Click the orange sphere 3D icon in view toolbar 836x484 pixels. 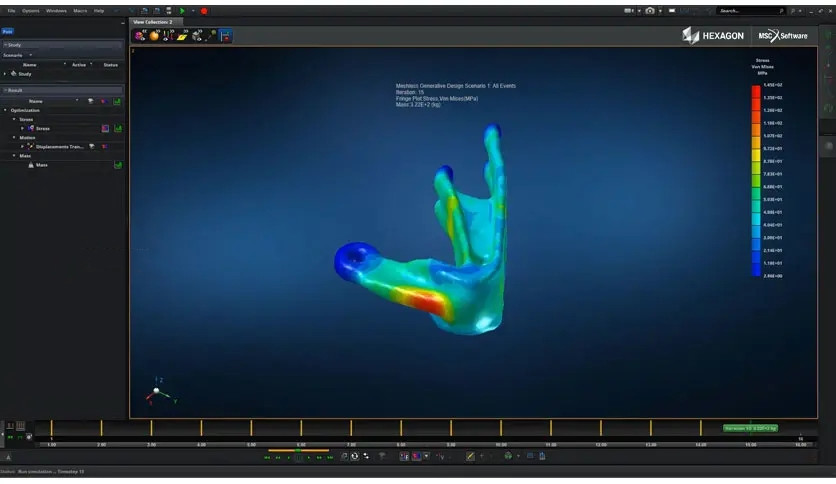pyautogui.click(x=154, y=36)
